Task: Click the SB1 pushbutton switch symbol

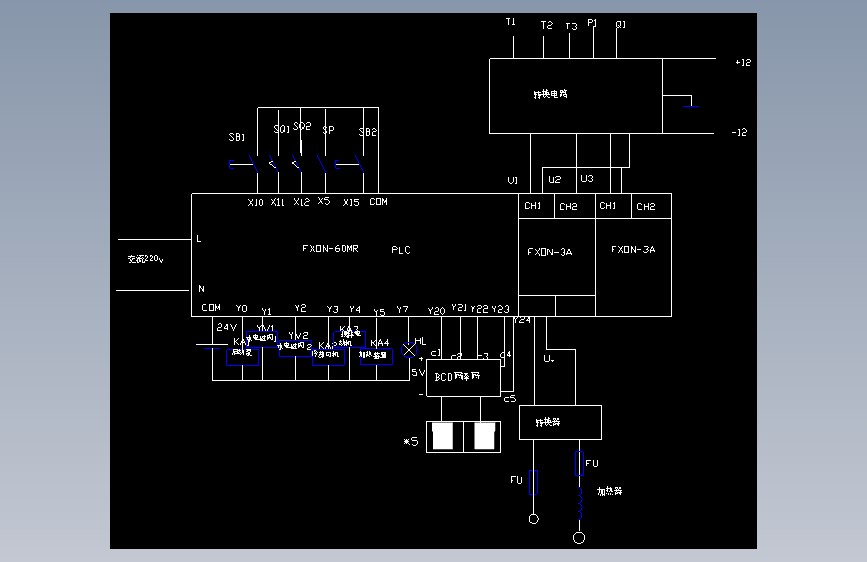Action: (243, 164)
